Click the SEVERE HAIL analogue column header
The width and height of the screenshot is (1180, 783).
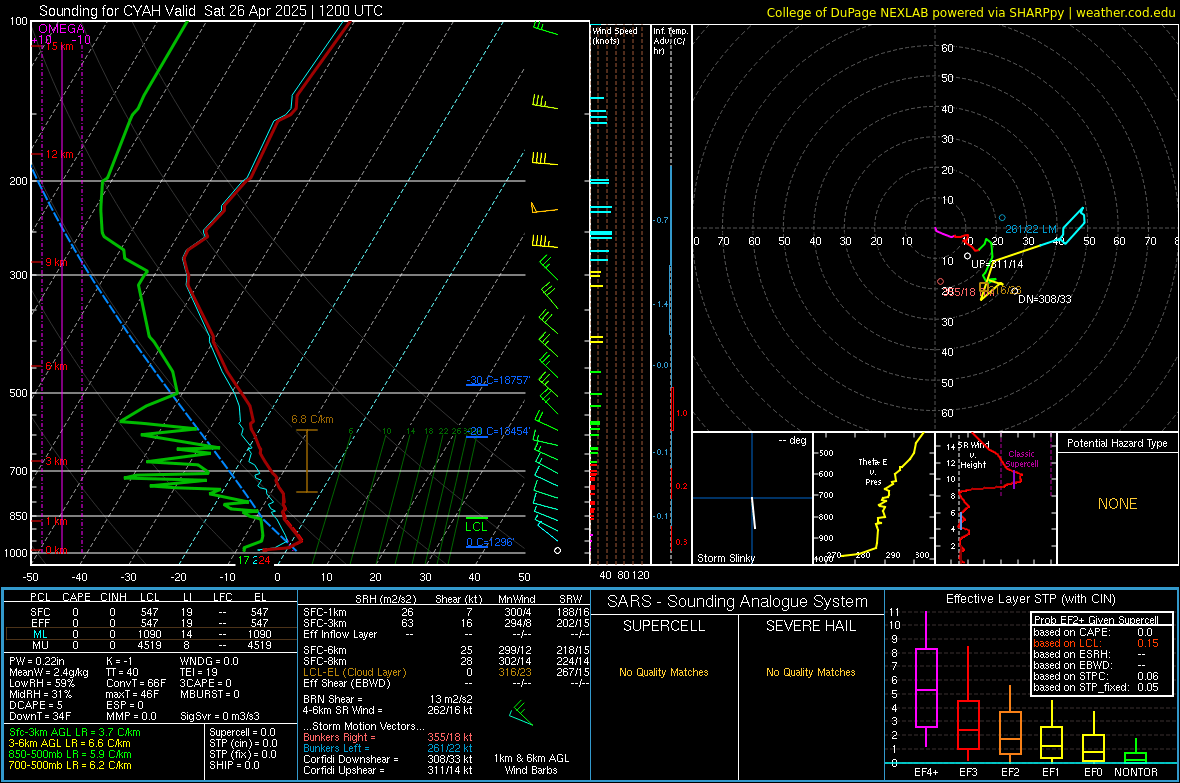pyautogui.click(x=810, y=626)
